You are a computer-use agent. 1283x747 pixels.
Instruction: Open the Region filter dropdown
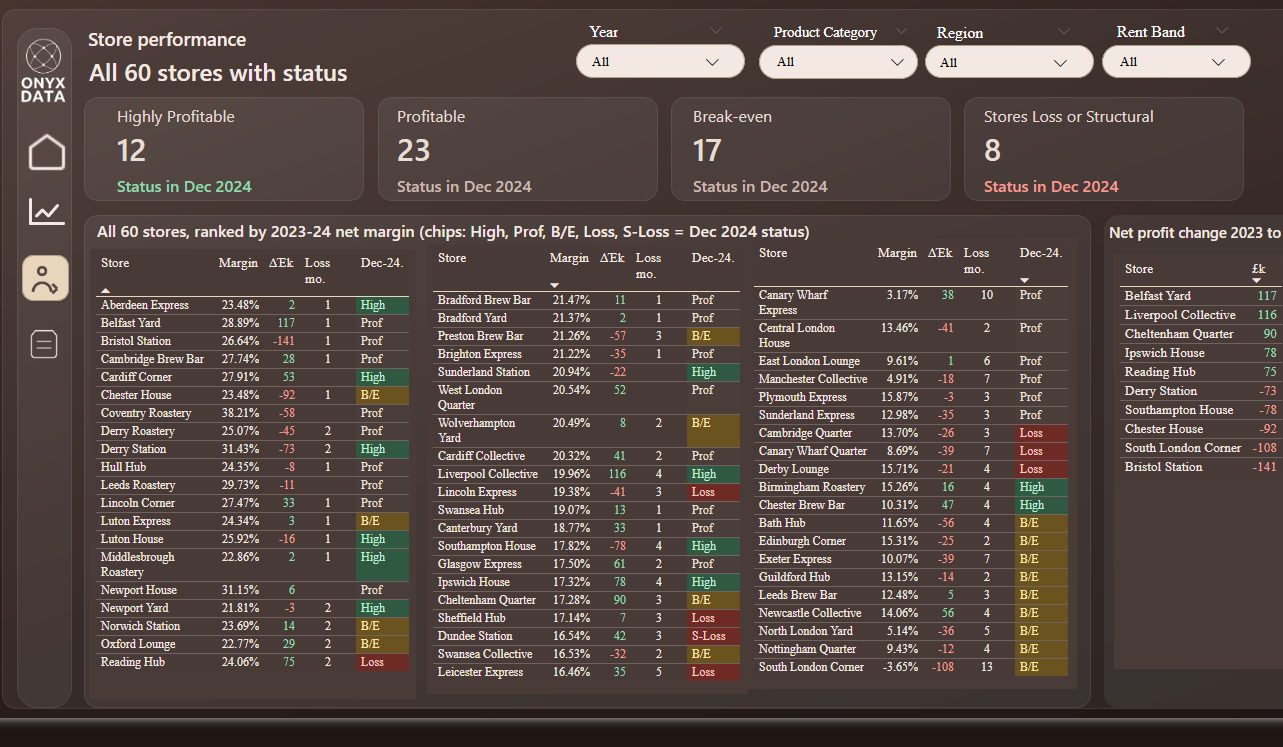coord(1010,62)
